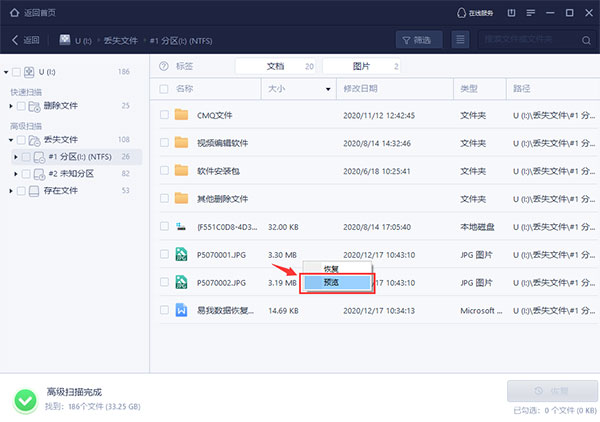The width and height of the screenshot is (600, 422).
Task: Toggle select-all checkbox in the 名称 header
Action: point(163,89)
